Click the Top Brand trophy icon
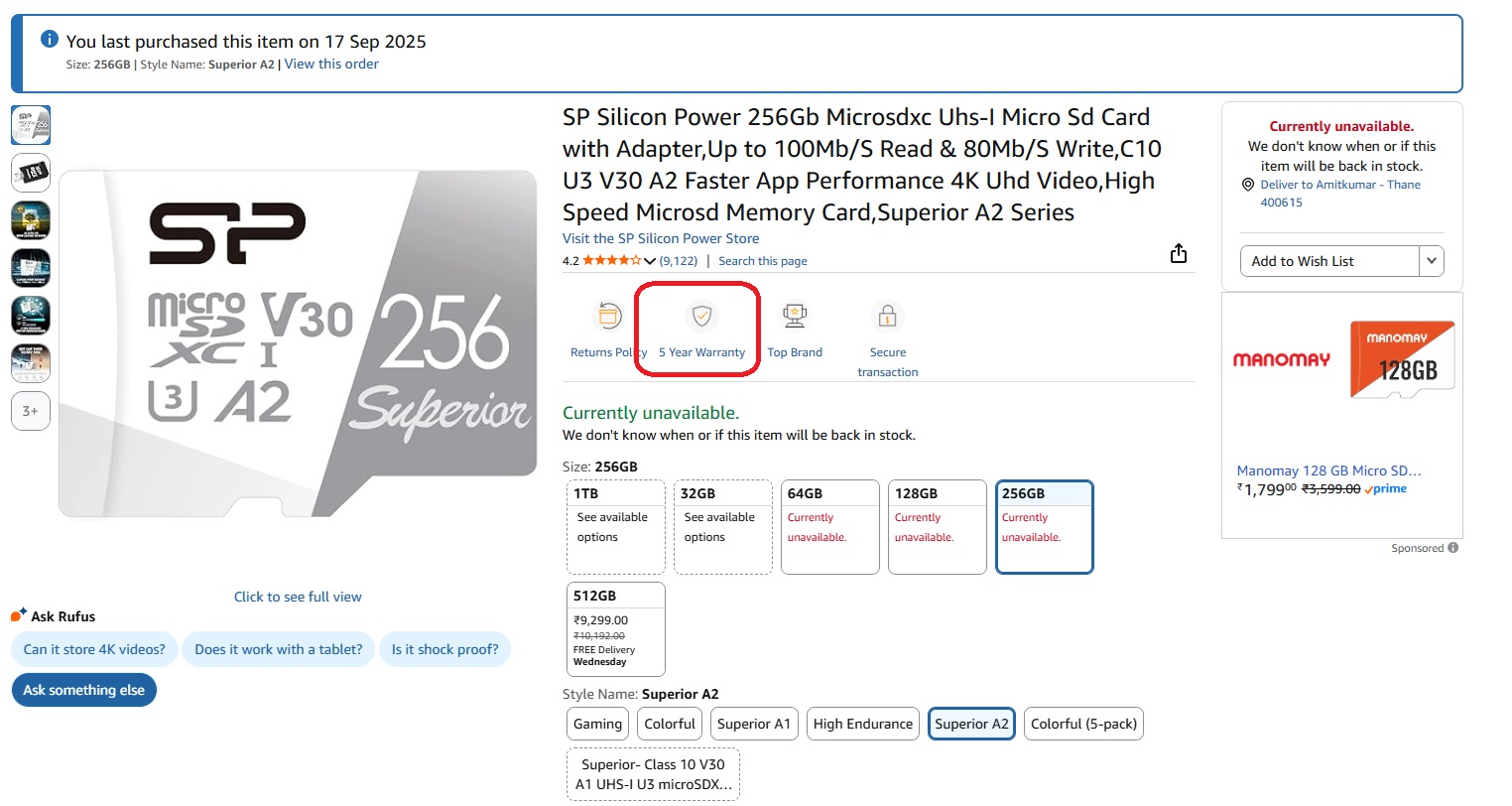 pyautogui.click(x=795, y=317)
